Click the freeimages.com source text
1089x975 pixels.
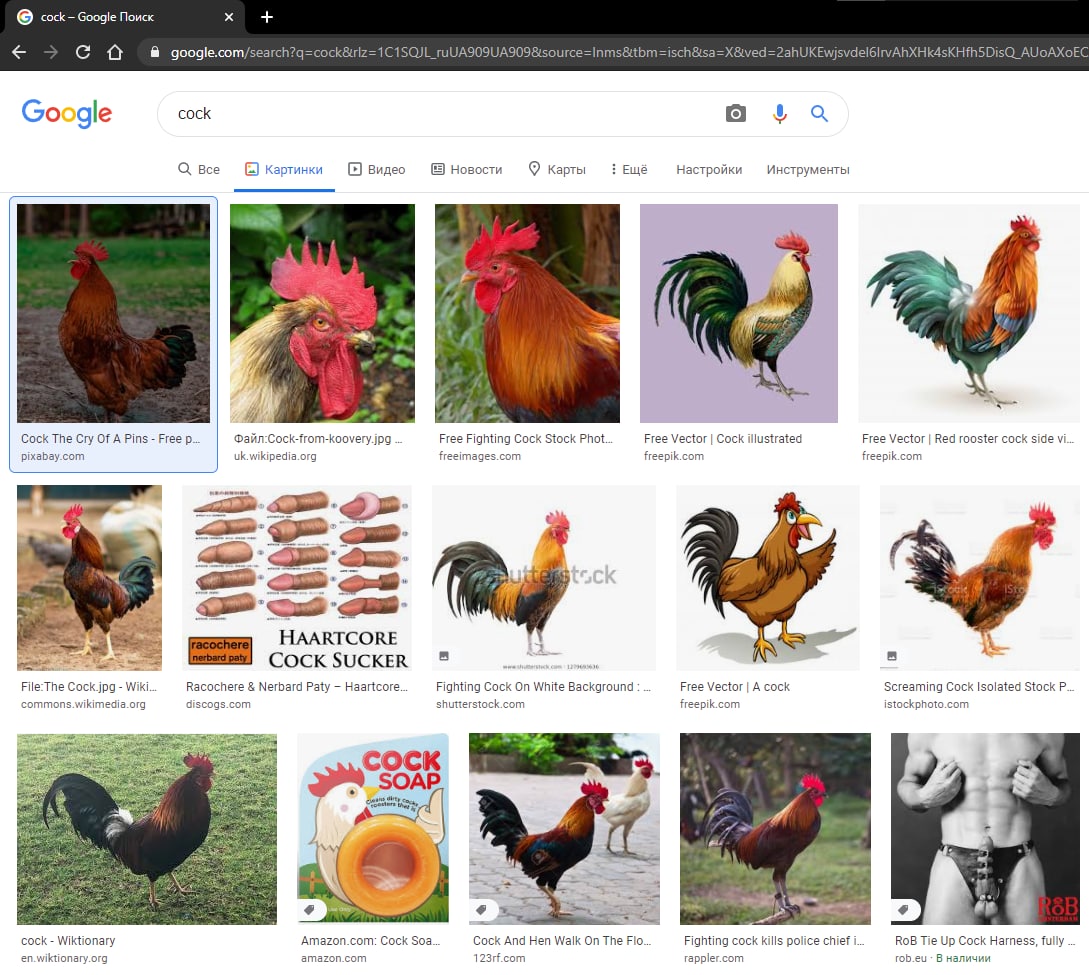[x=479, y=456]
